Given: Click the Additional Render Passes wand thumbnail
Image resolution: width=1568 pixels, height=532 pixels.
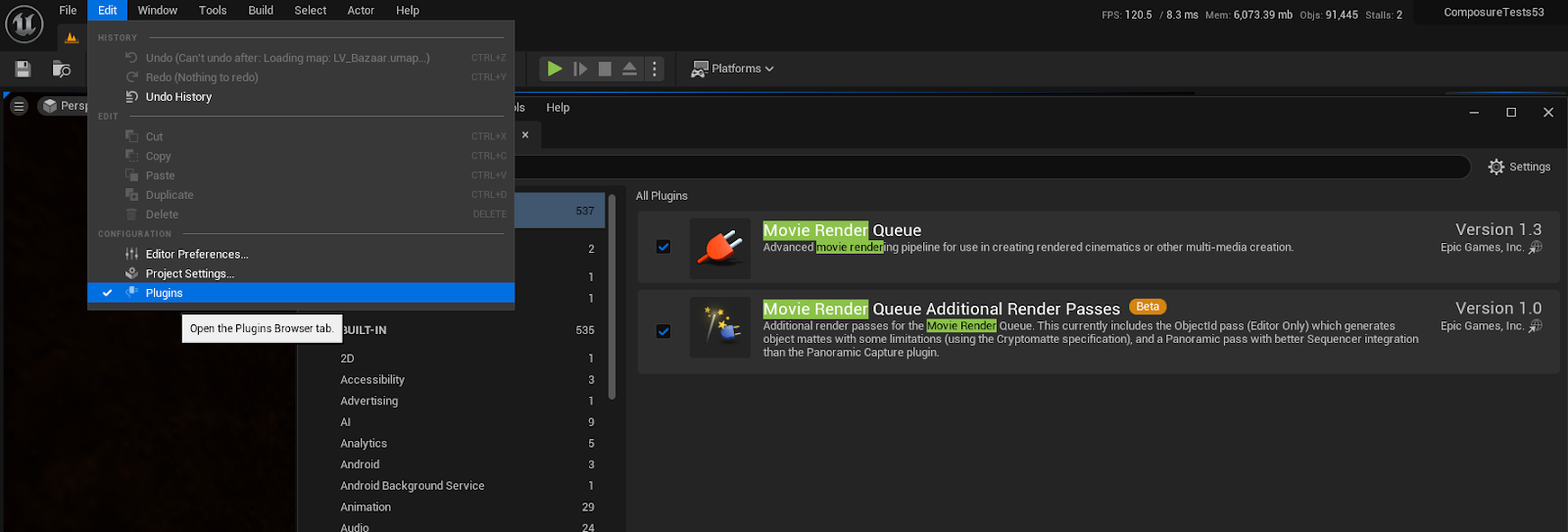Looking at the screenshot, I should 720,327.
